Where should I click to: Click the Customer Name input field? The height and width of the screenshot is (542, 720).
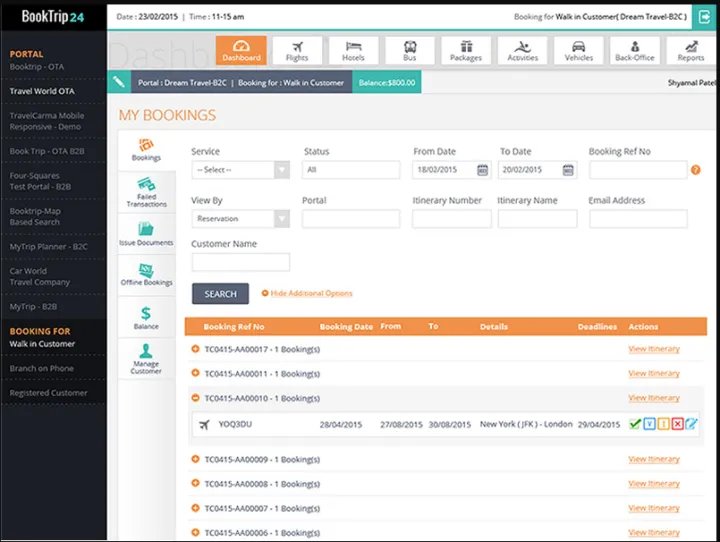pos(240,262)
